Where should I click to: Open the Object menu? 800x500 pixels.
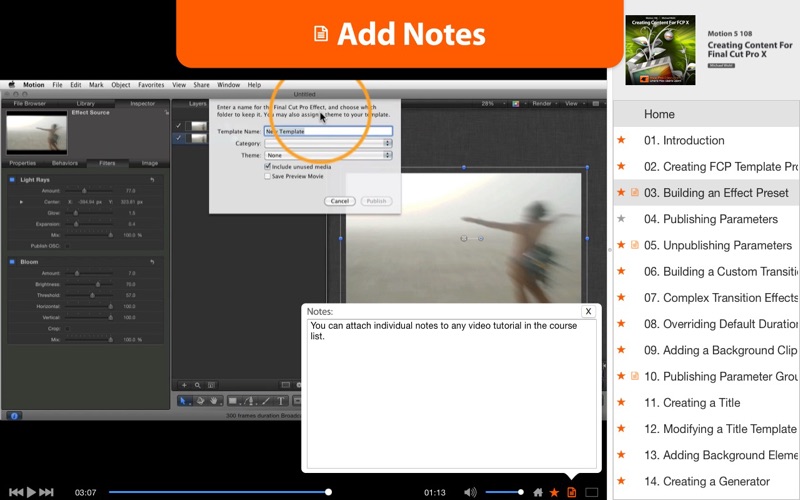(x=121, y=85)
